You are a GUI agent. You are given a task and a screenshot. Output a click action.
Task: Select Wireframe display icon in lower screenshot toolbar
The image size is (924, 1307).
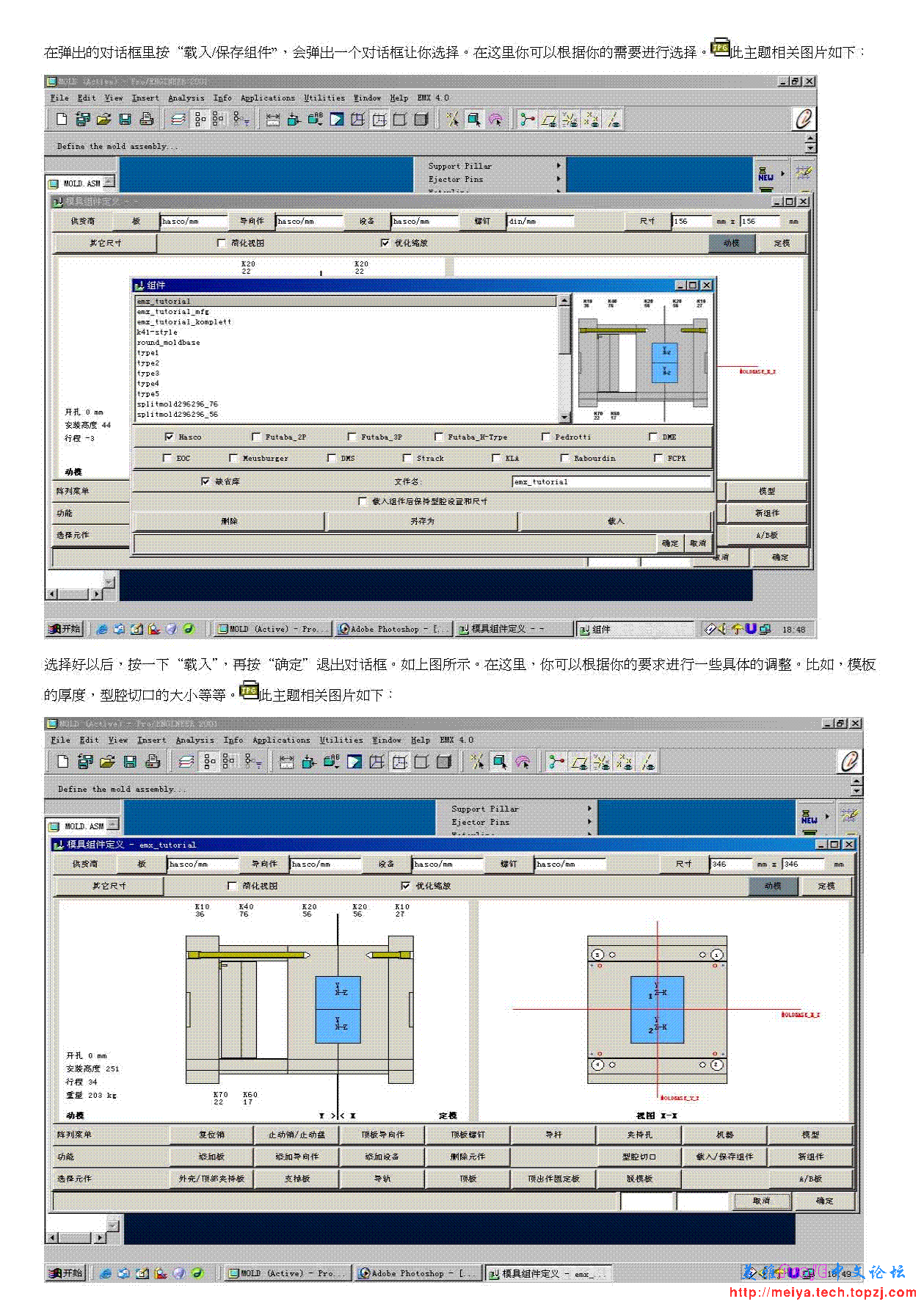(x=376, y=762)
